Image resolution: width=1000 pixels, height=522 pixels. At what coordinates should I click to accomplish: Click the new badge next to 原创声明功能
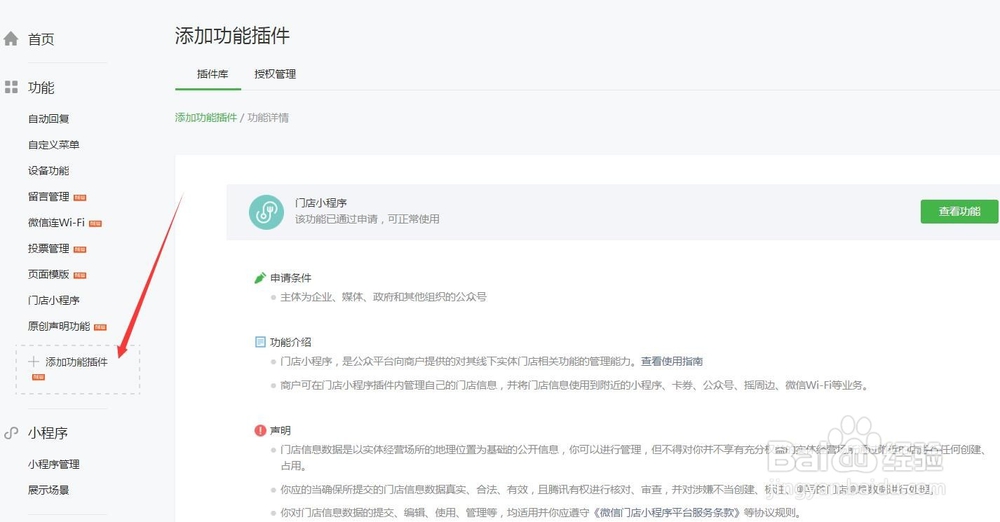coord(100,327)
